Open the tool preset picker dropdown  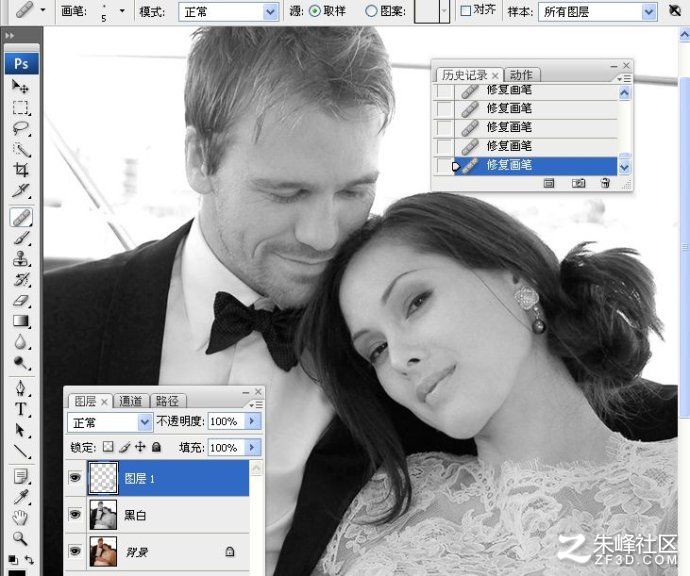(x=43, y=10)
